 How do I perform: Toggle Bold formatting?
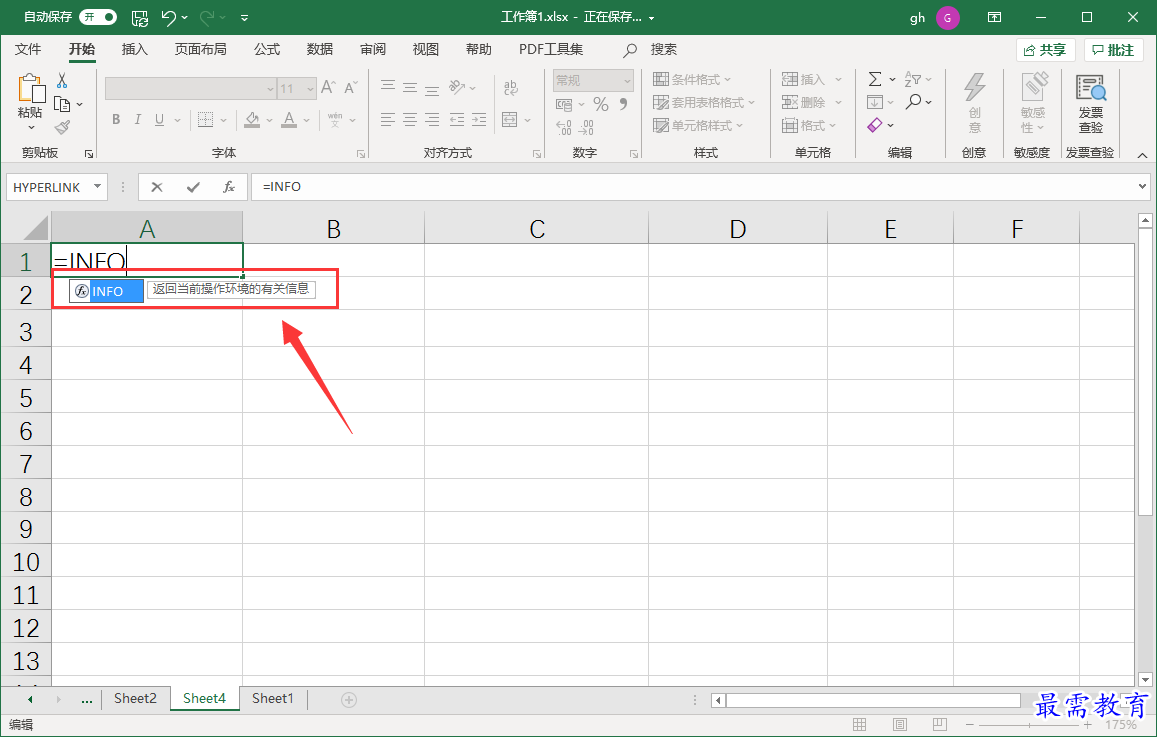click(x=116, y=120)
